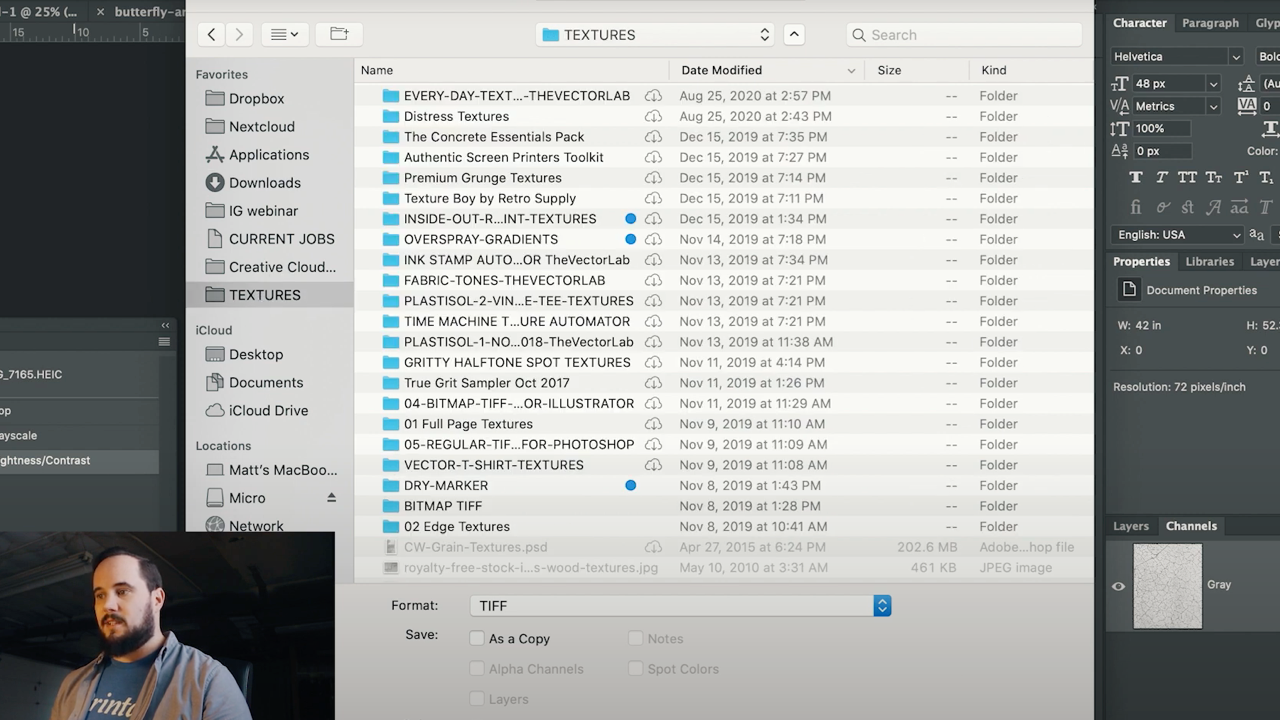
Task: Toggle the Notes checkbox
Action: (x=636, y=638)
